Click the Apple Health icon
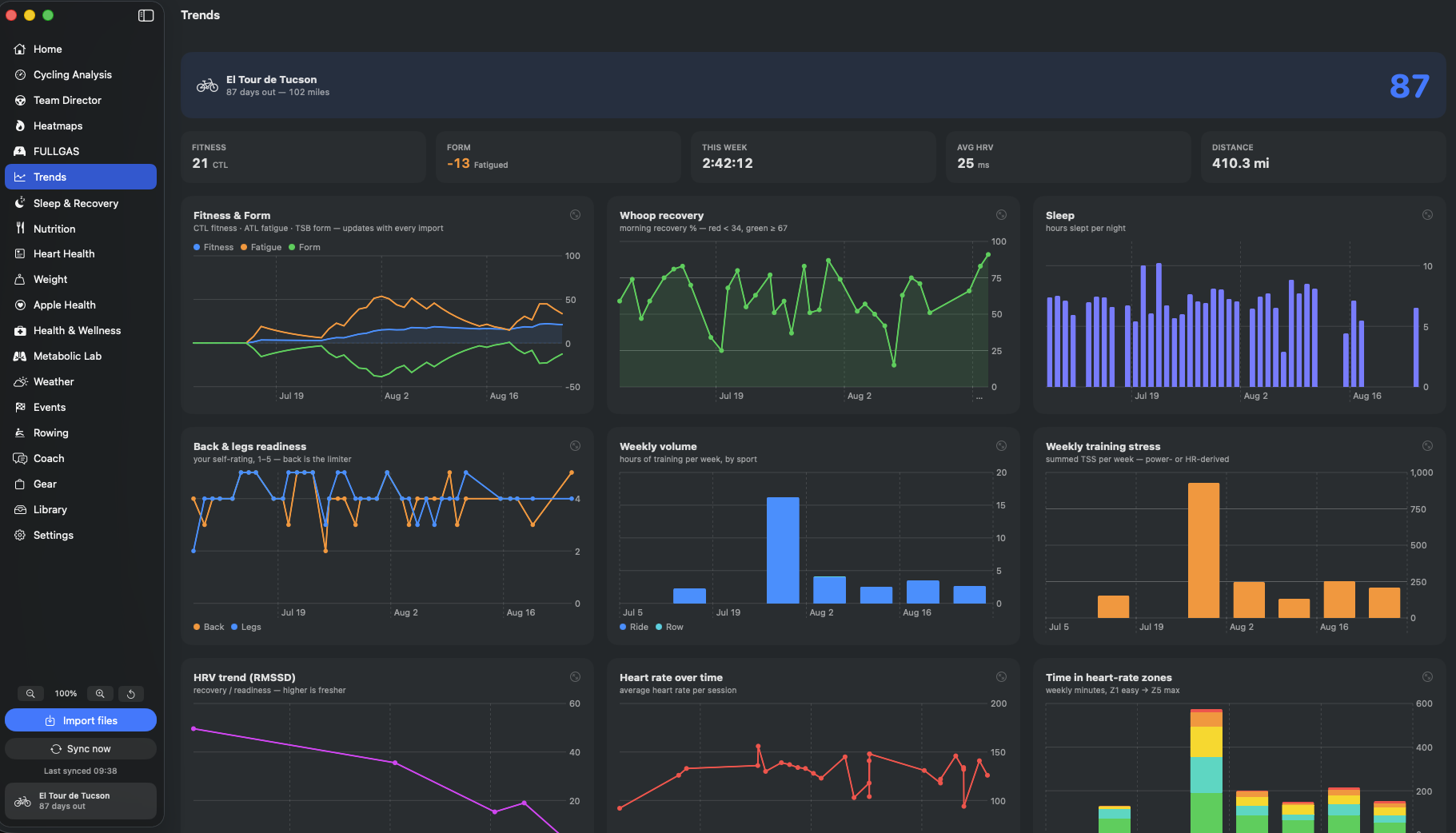The height and width of the screenshot is (833, 1456). 20,305
